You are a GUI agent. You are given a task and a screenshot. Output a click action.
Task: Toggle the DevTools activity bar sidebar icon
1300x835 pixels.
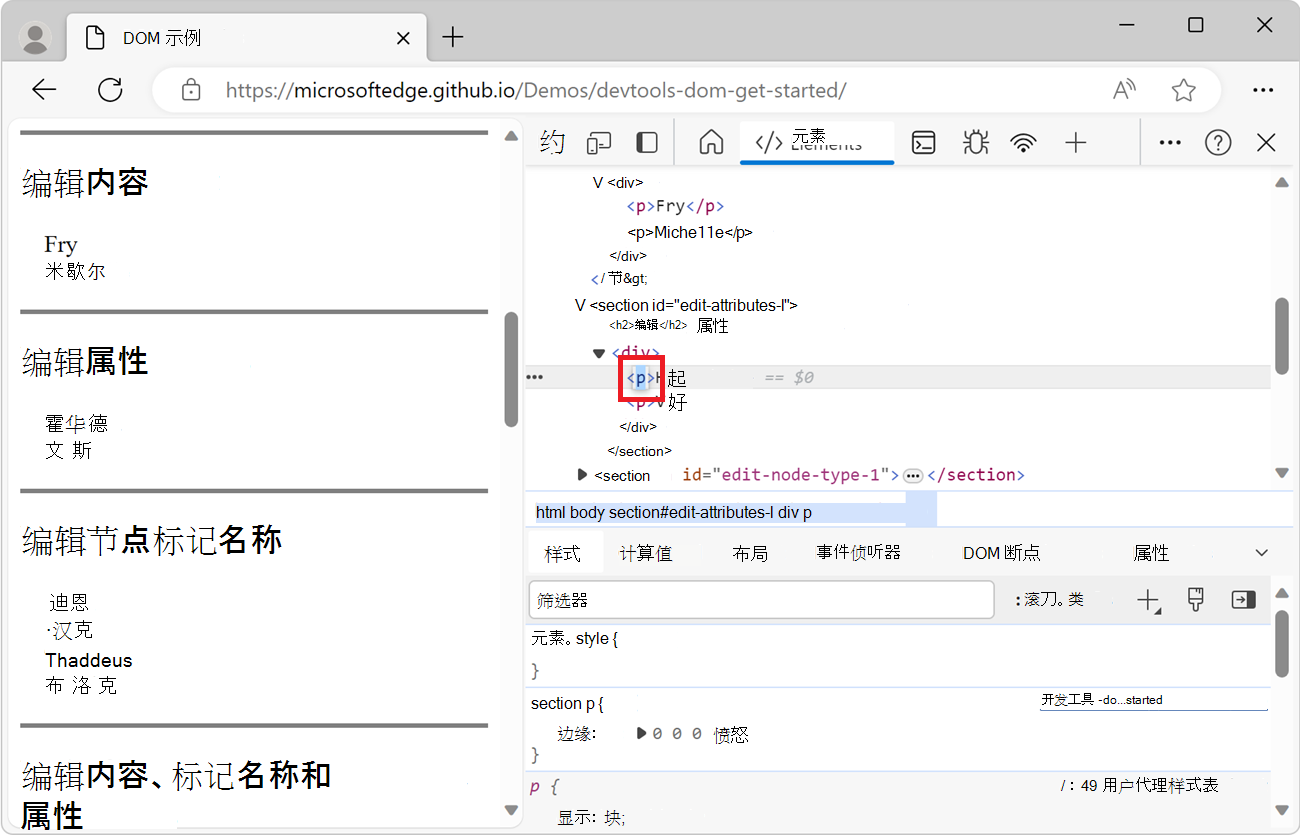click(647, 143)
